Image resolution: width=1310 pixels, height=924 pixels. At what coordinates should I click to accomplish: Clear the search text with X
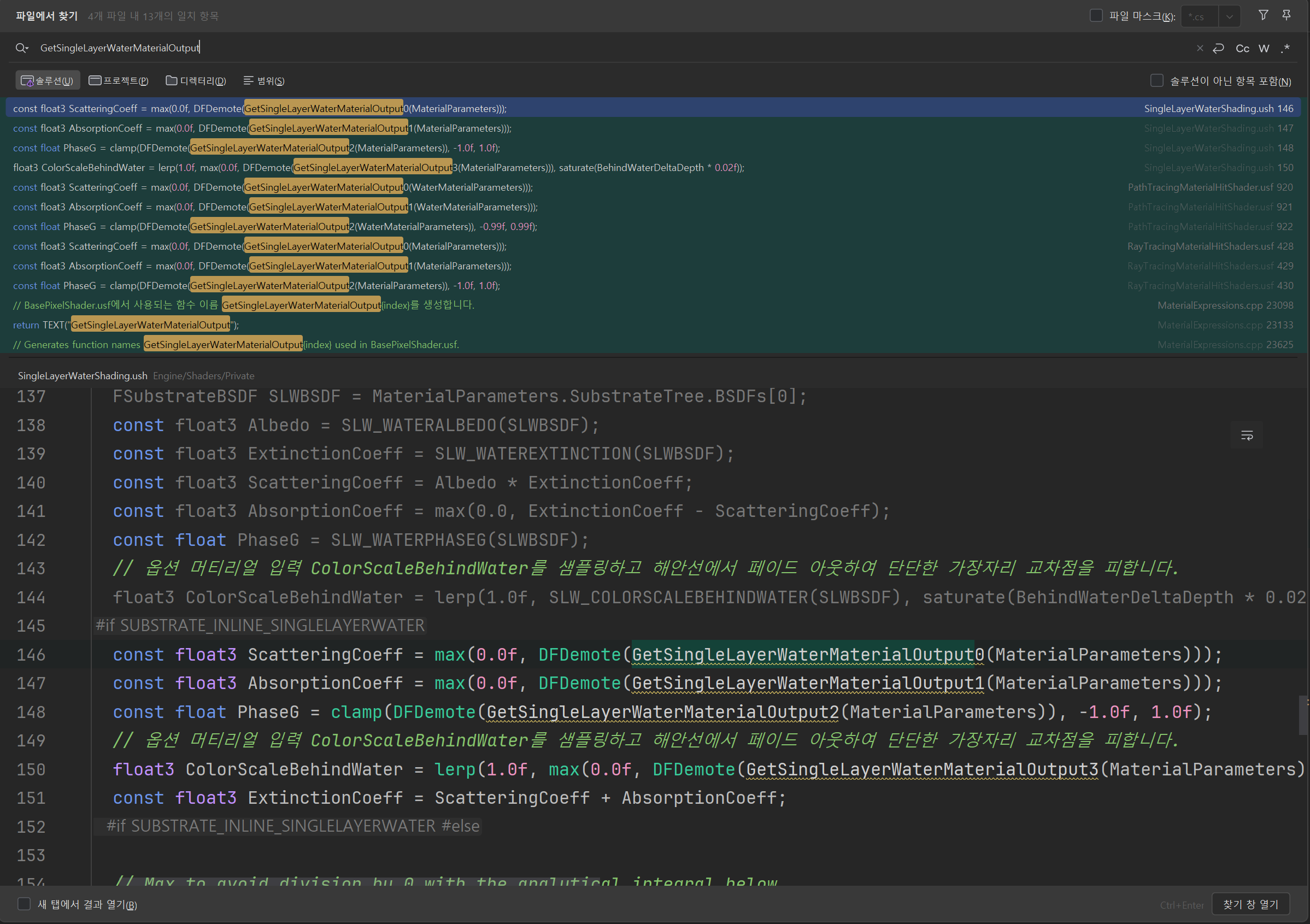coord(1200,49)
